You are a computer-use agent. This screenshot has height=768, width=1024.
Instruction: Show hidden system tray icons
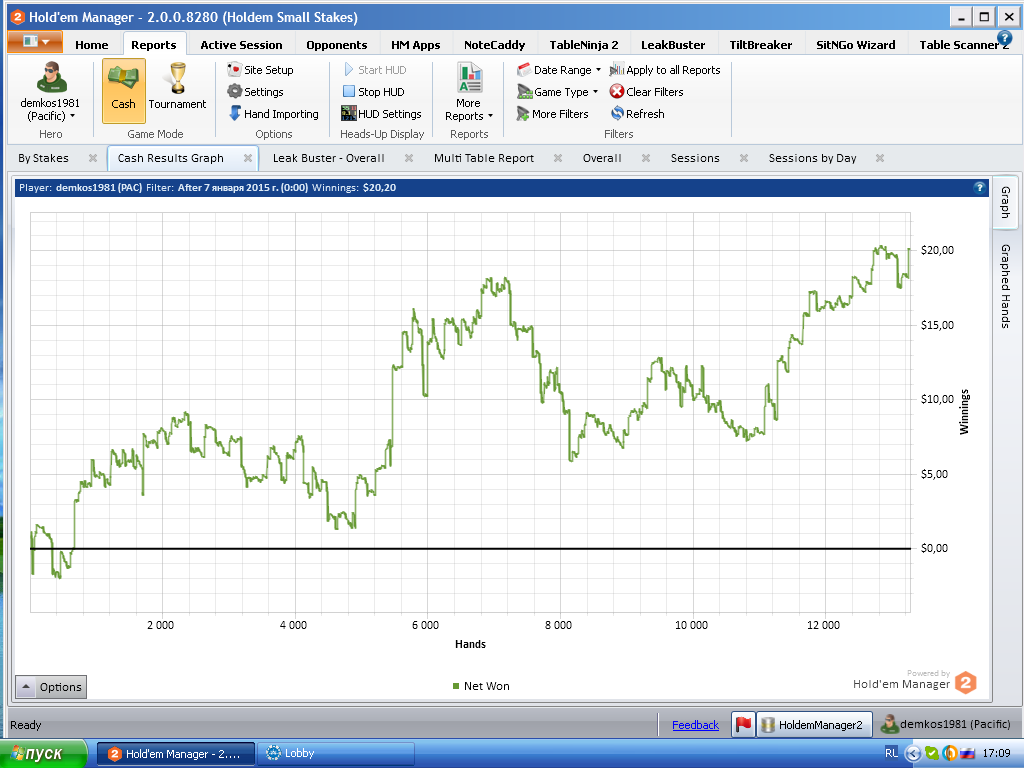coord(912,754)
